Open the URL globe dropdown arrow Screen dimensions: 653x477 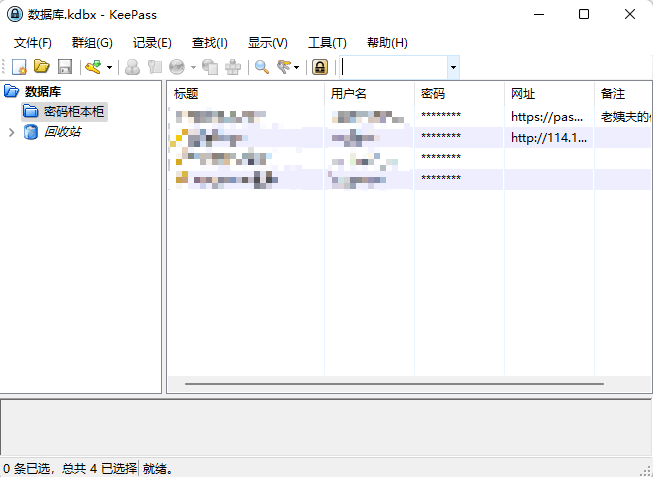(x=193, y=67)
